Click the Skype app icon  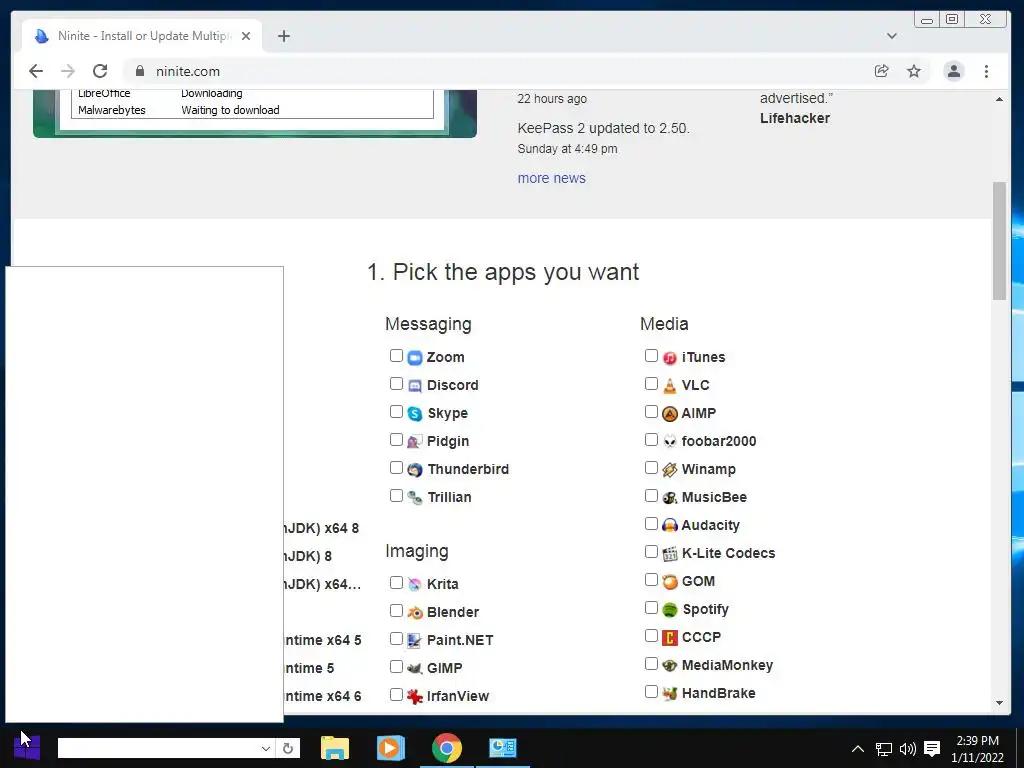tap(415, 414)
